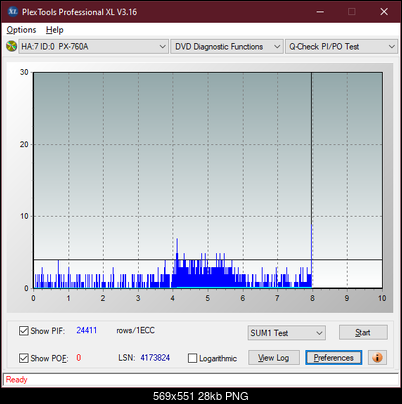Minimize the PlexTools window
The image size is (402, 404).
tap(320, 12)
